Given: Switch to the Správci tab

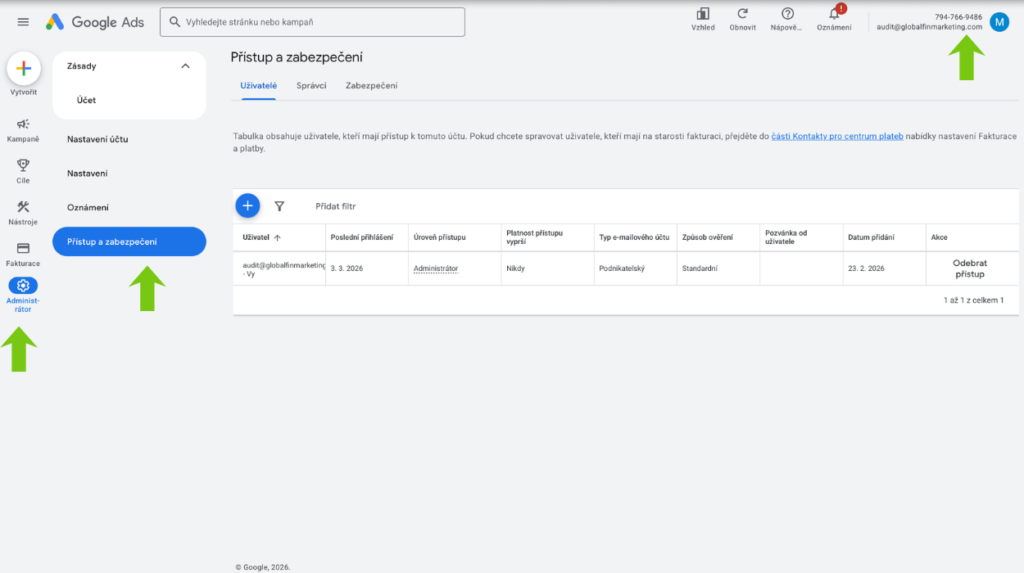Looking at the screenshot, I should [x=311, y=86].
